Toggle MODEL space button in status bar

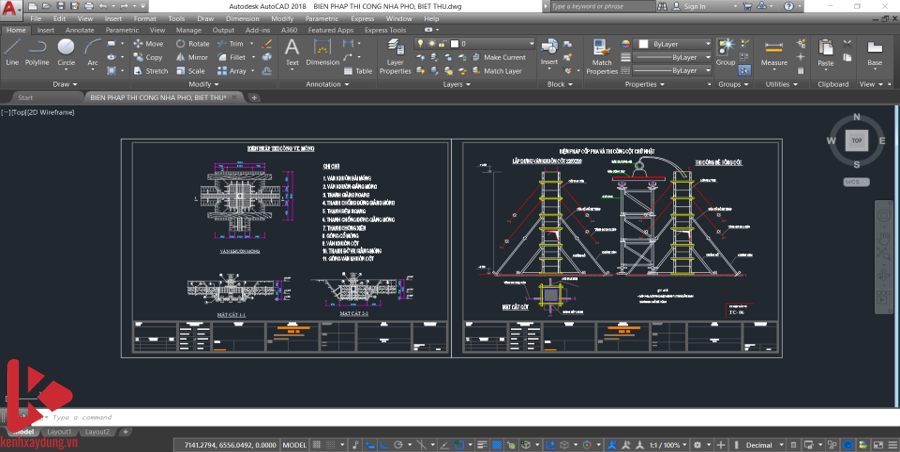tap(295, 444)
